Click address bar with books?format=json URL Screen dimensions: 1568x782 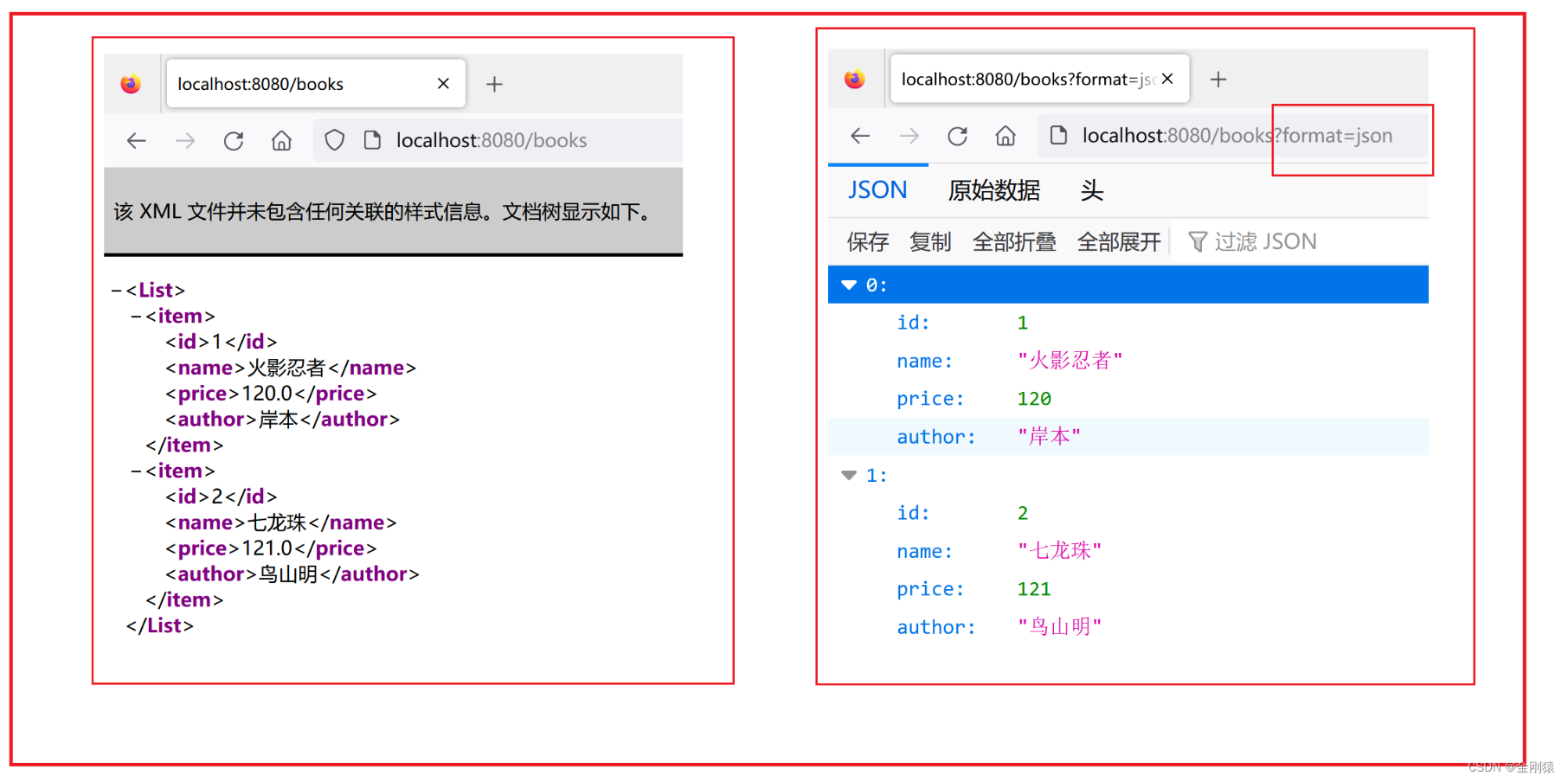pos(1233,136)
